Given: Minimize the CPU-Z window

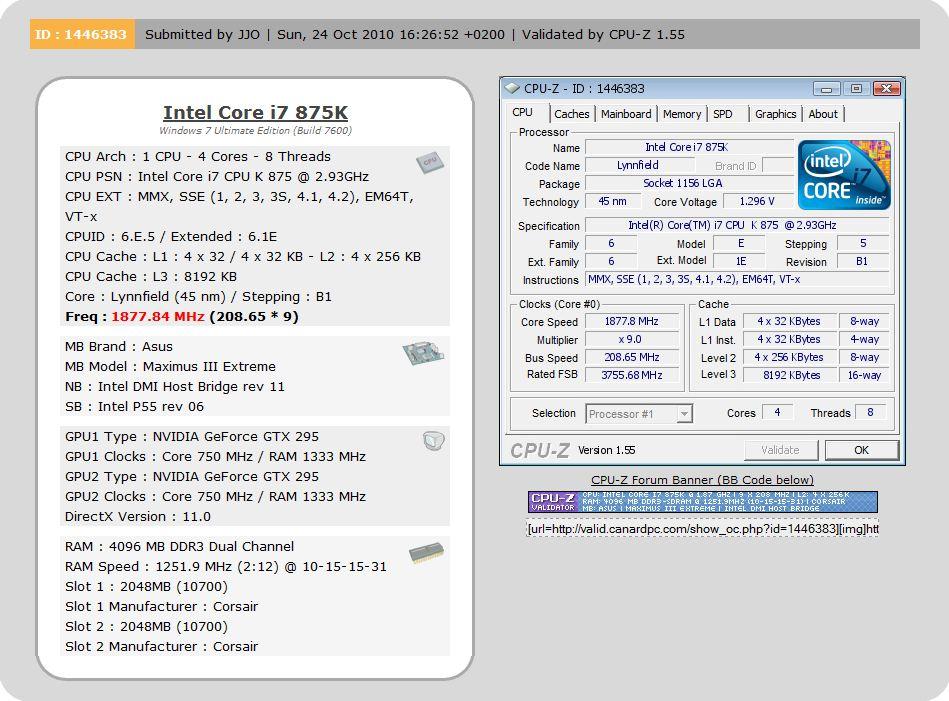Looking at the screenshot, I should (826, 89).
